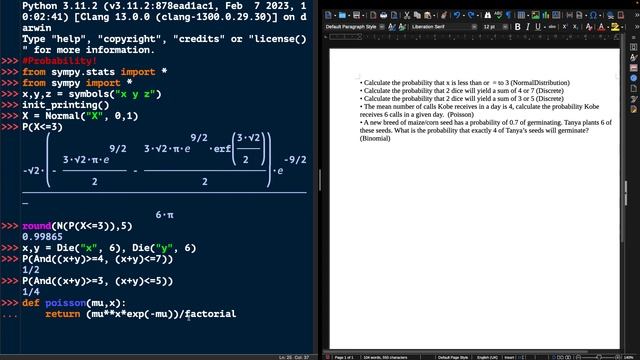Click 'Page 1 of 1' in status bar

click(344, 357)
